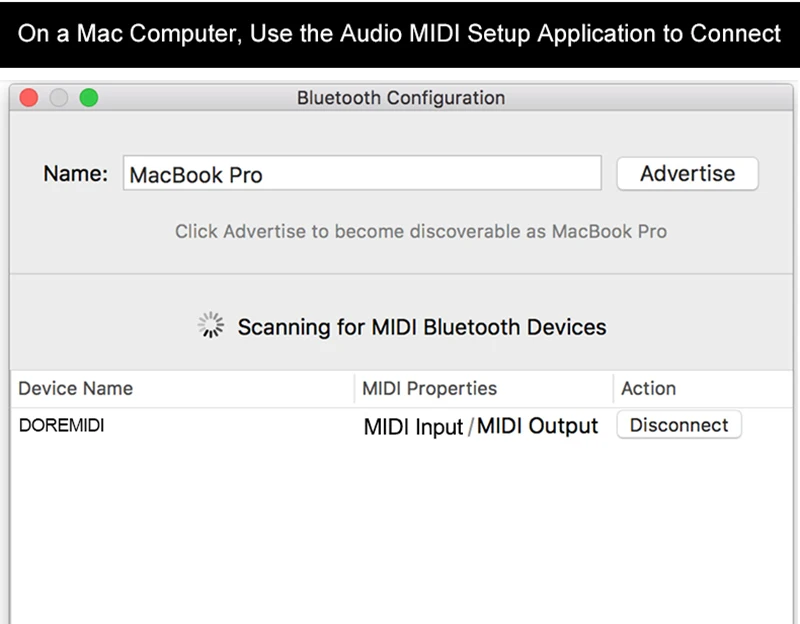Click the MIDI Properties column header

429,389
